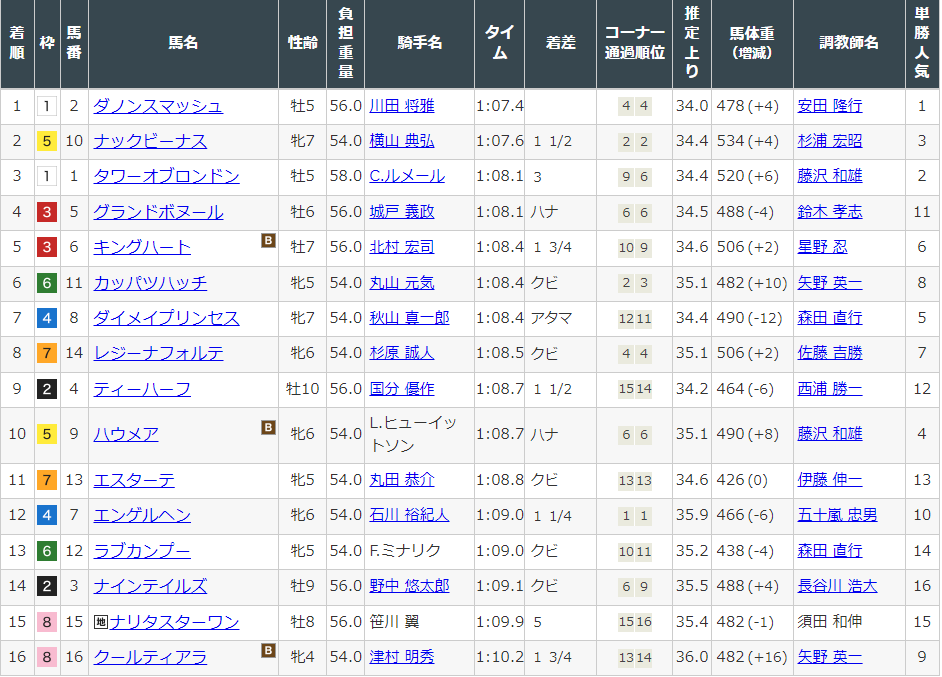Click jockey link C.ルメール

point(407,176)
